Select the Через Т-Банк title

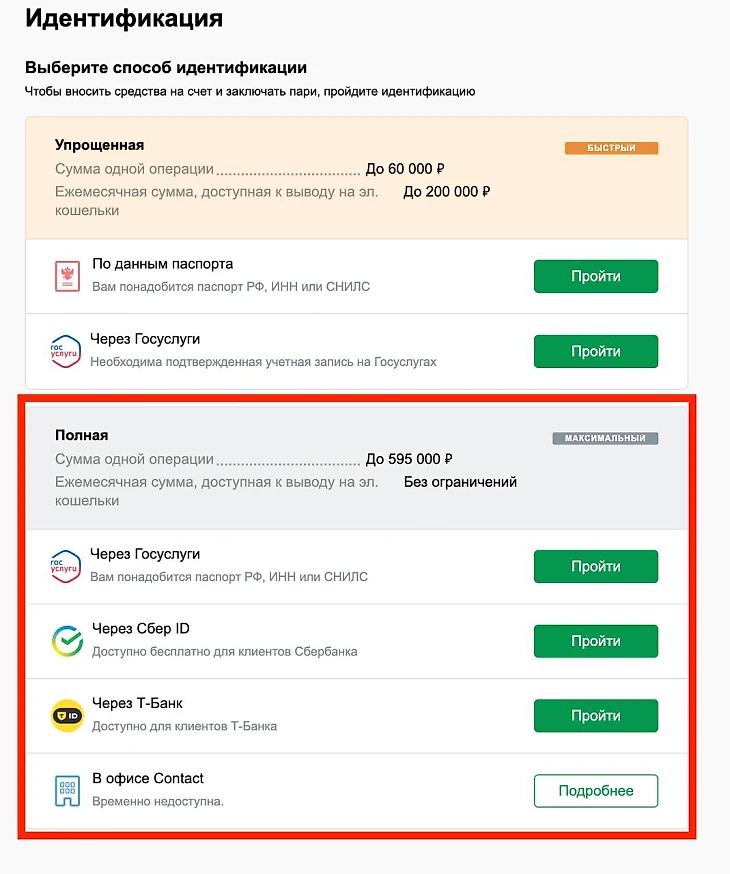137,704
